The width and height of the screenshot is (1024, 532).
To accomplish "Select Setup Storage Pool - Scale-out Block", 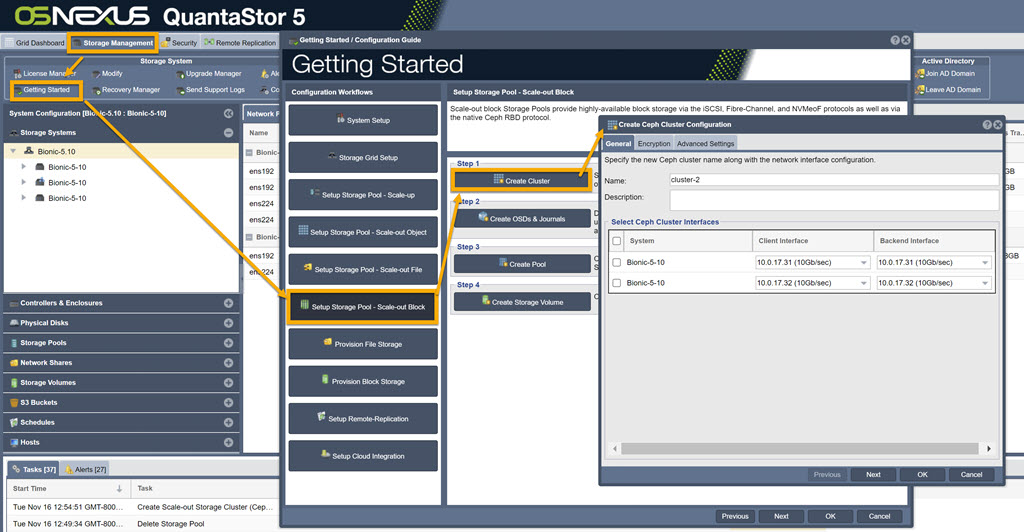I will click(x=363, y=307).
